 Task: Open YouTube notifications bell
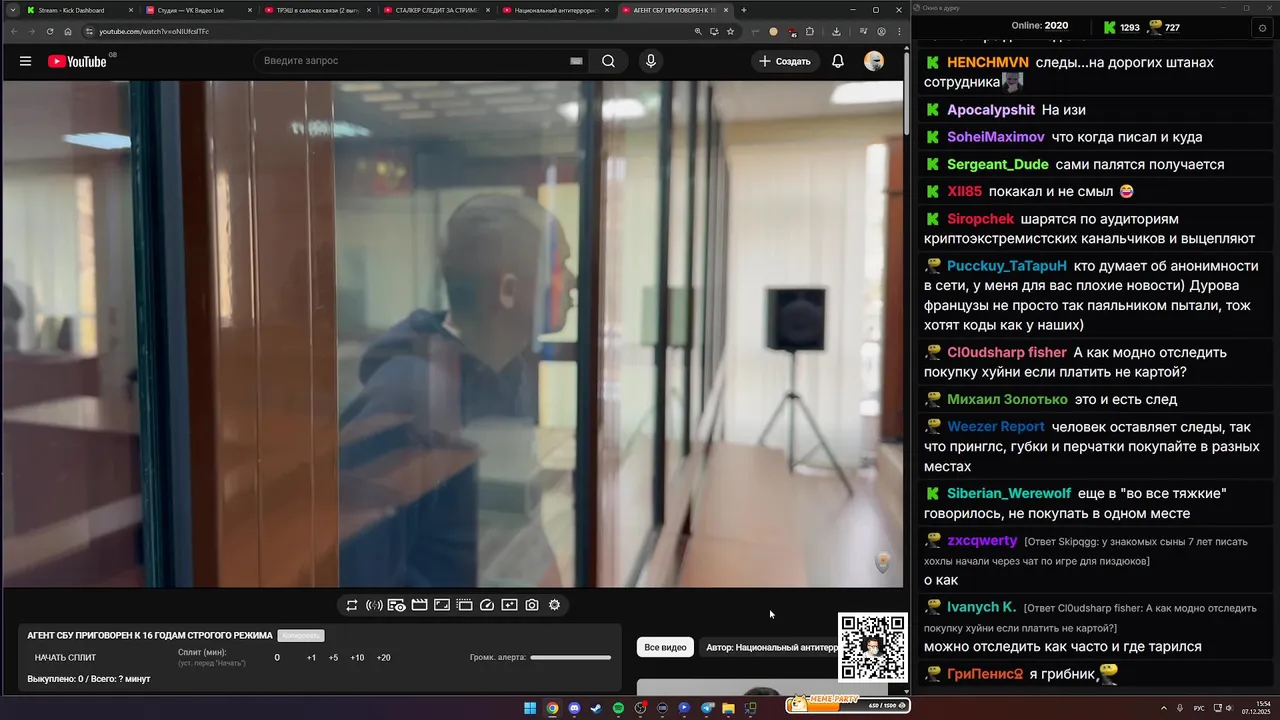pos(838,61)
